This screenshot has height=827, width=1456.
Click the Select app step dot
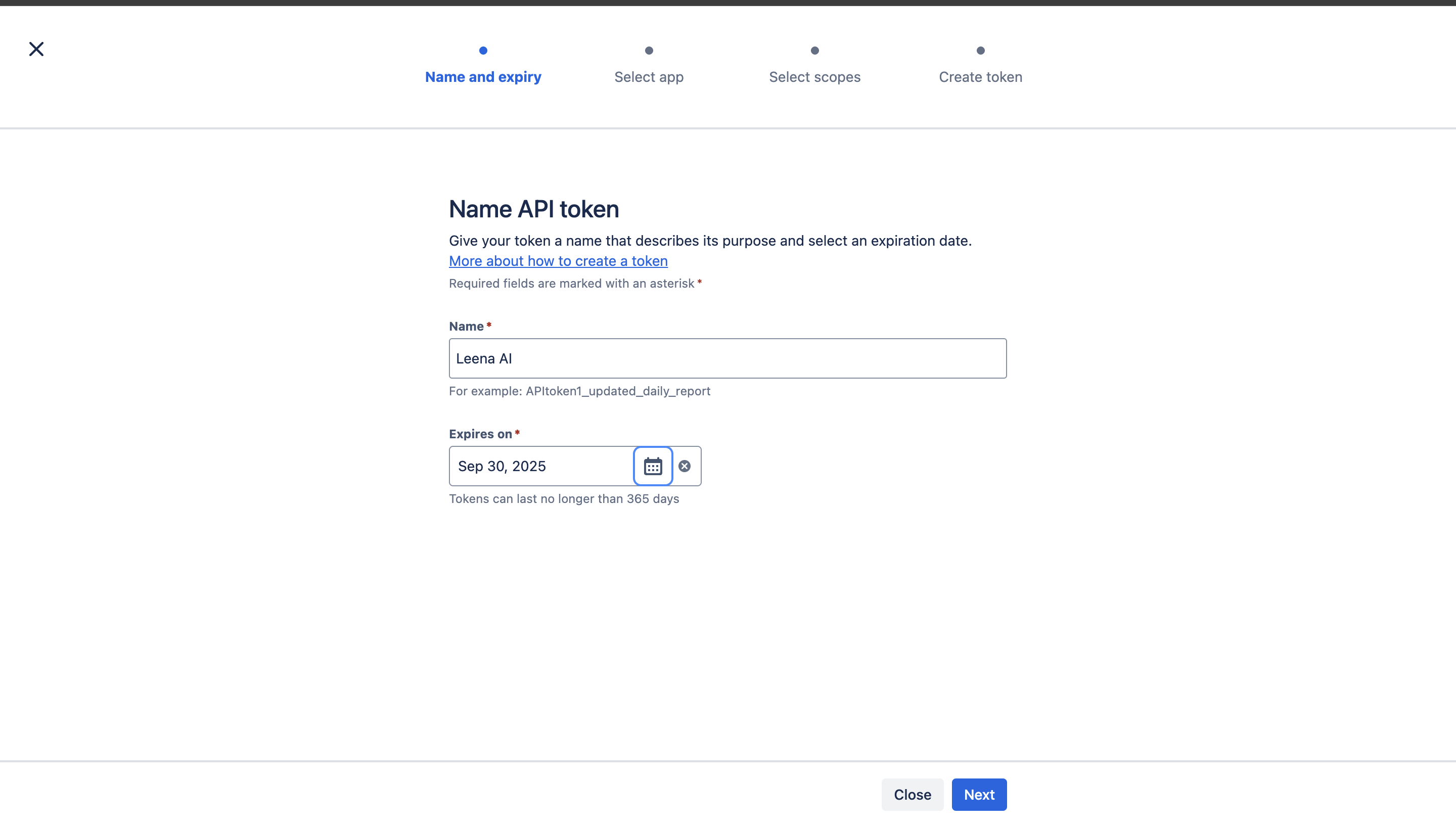point(649,51)
